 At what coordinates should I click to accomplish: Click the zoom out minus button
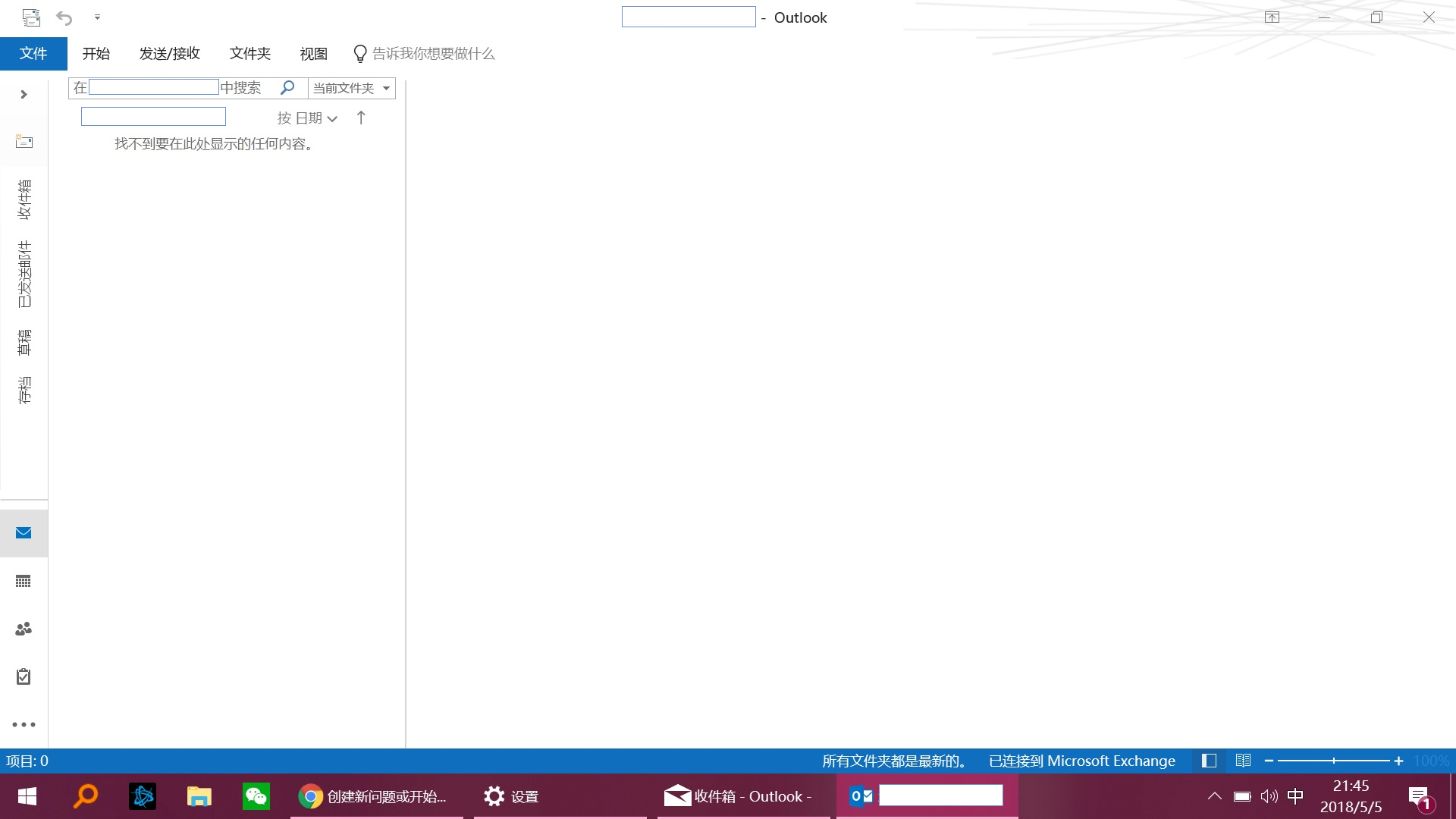point(1269,761)
